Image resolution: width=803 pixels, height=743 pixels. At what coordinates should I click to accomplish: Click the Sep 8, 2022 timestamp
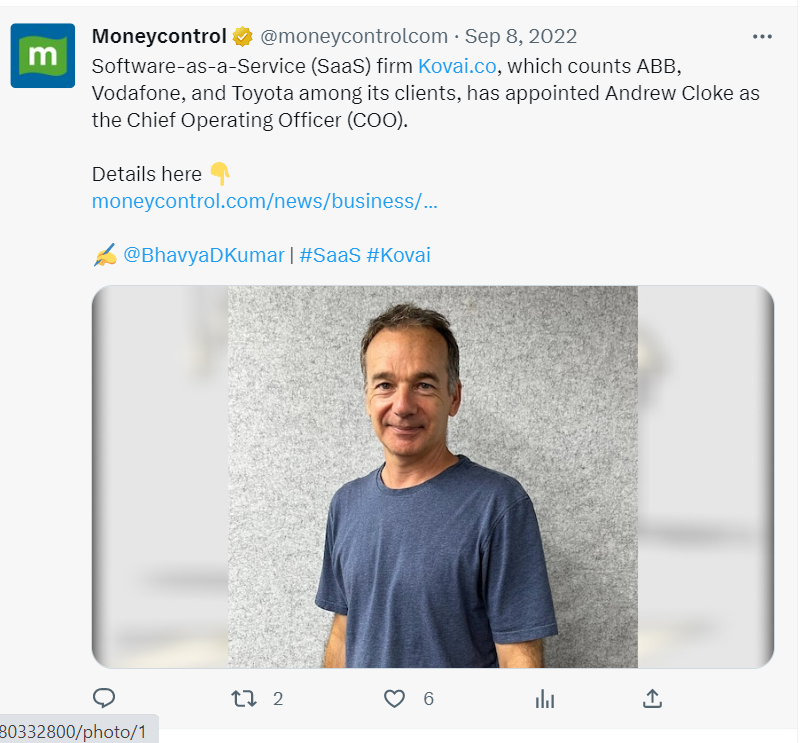(x=521, y=37)
